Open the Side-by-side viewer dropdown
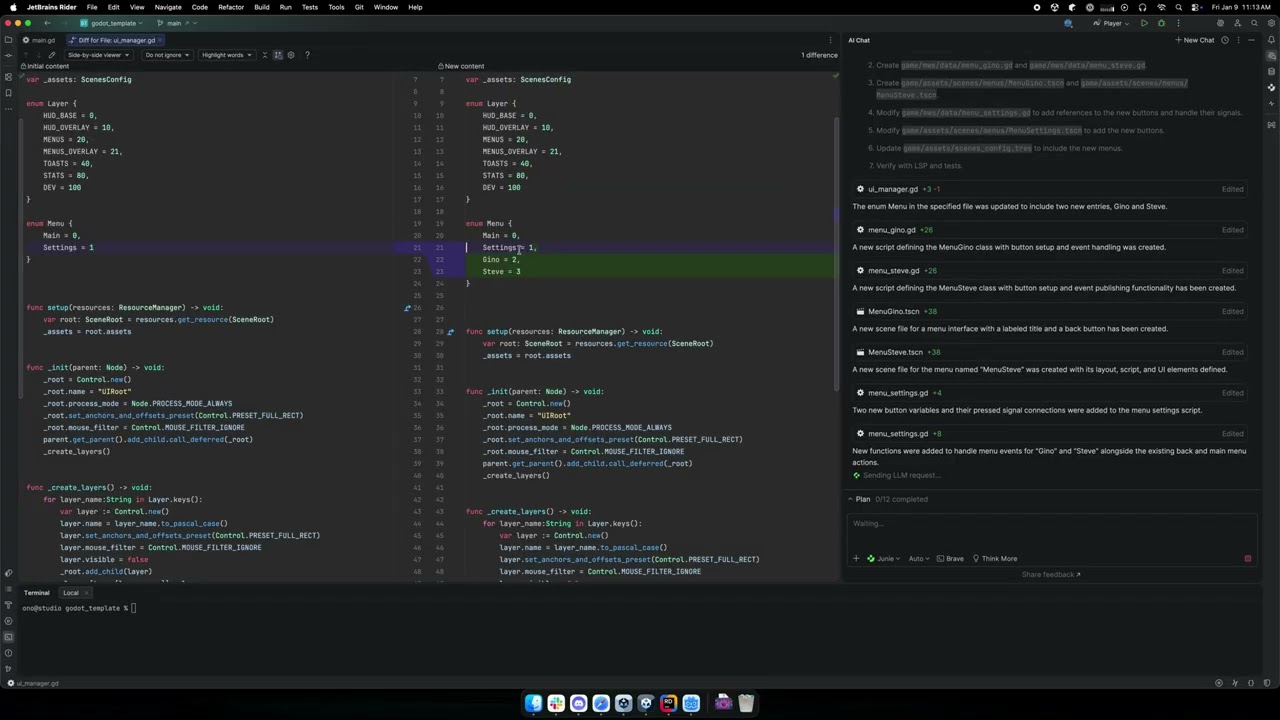1280x720 pixels. click(98, 55)
